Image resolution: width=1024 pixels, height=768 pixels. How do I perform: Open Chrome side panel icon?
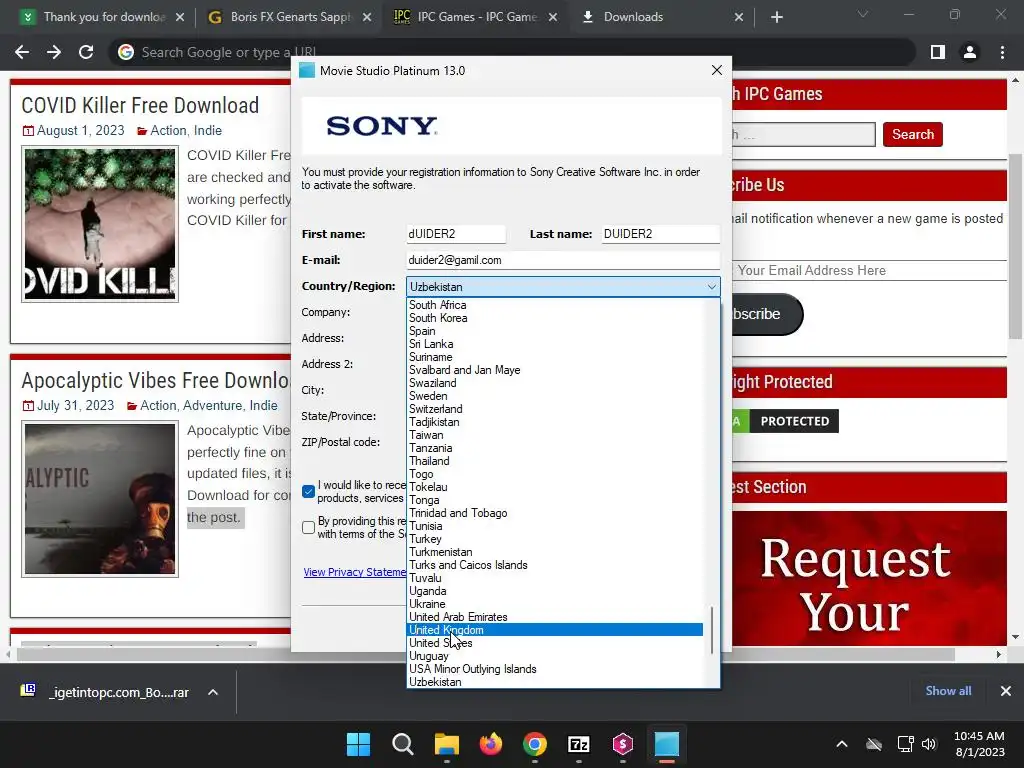(x=938, y=52)
